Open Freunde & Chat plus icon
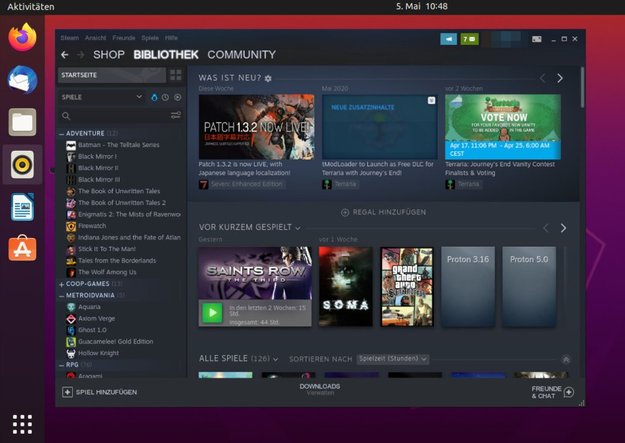The width and height of the screenshot is (625, 443). [568, 392]
